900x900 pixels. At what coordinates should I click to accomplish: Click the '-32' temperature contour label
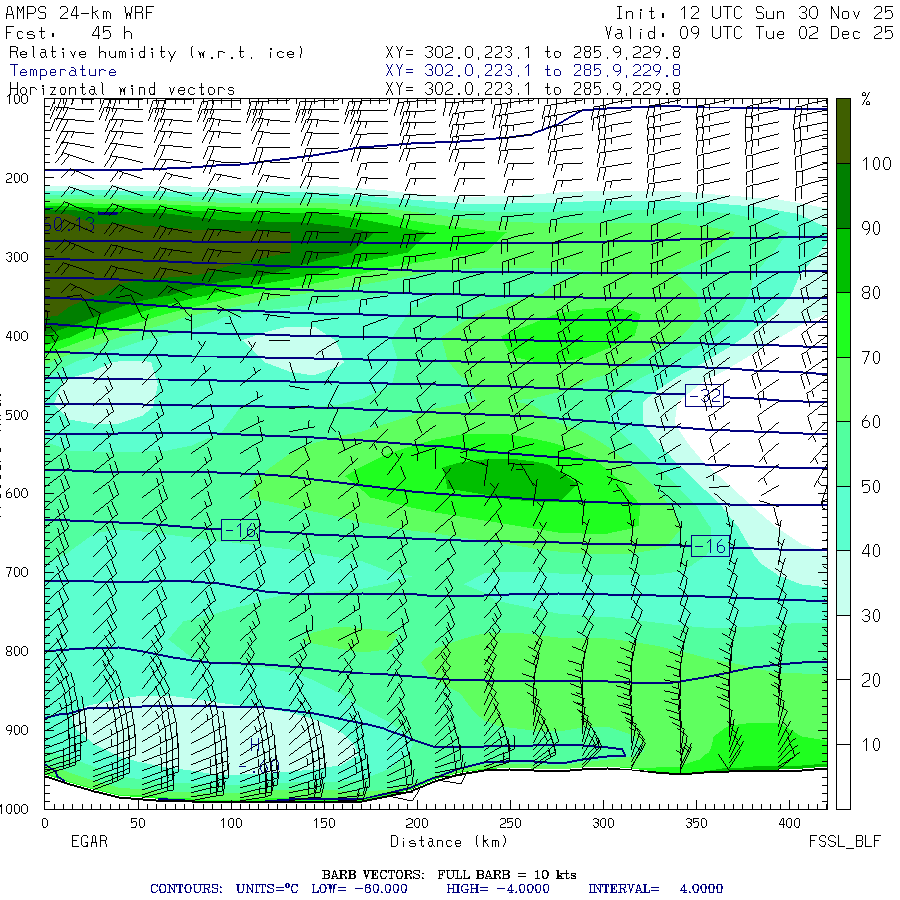704,395
